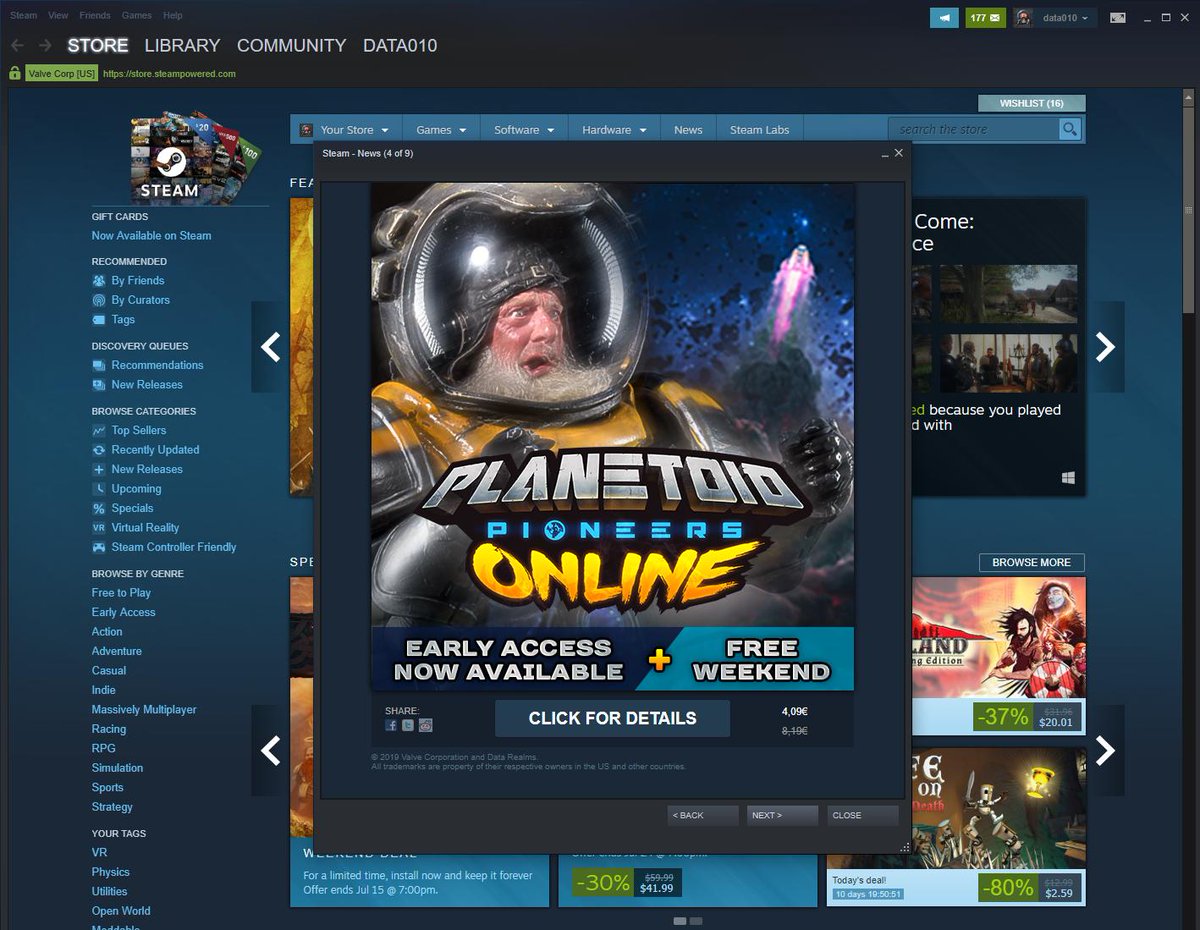Click the Top Sellers chart icon
This screenshot has height=930, width=1200.
[x=99, y=430]
